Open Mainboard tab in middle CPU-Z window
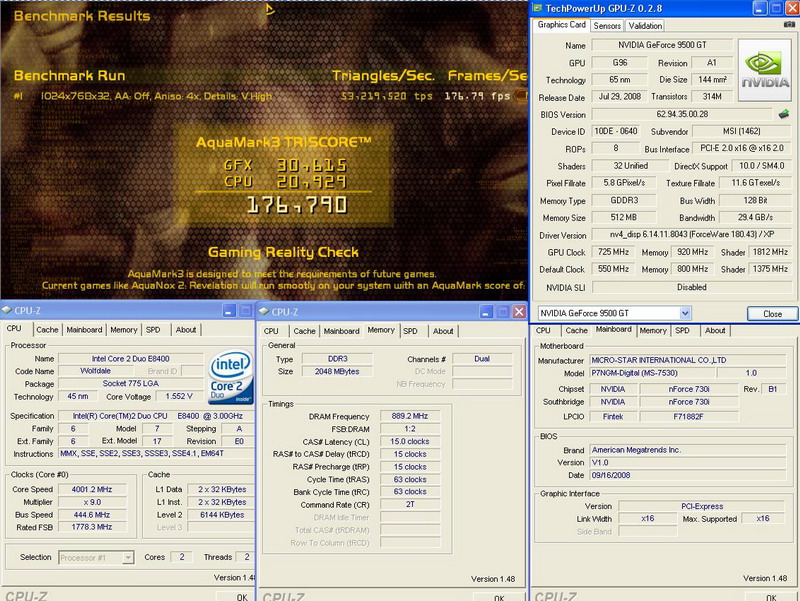Viewport: 800px width, 601px height. pyautogui.click(x=341, y=331)
